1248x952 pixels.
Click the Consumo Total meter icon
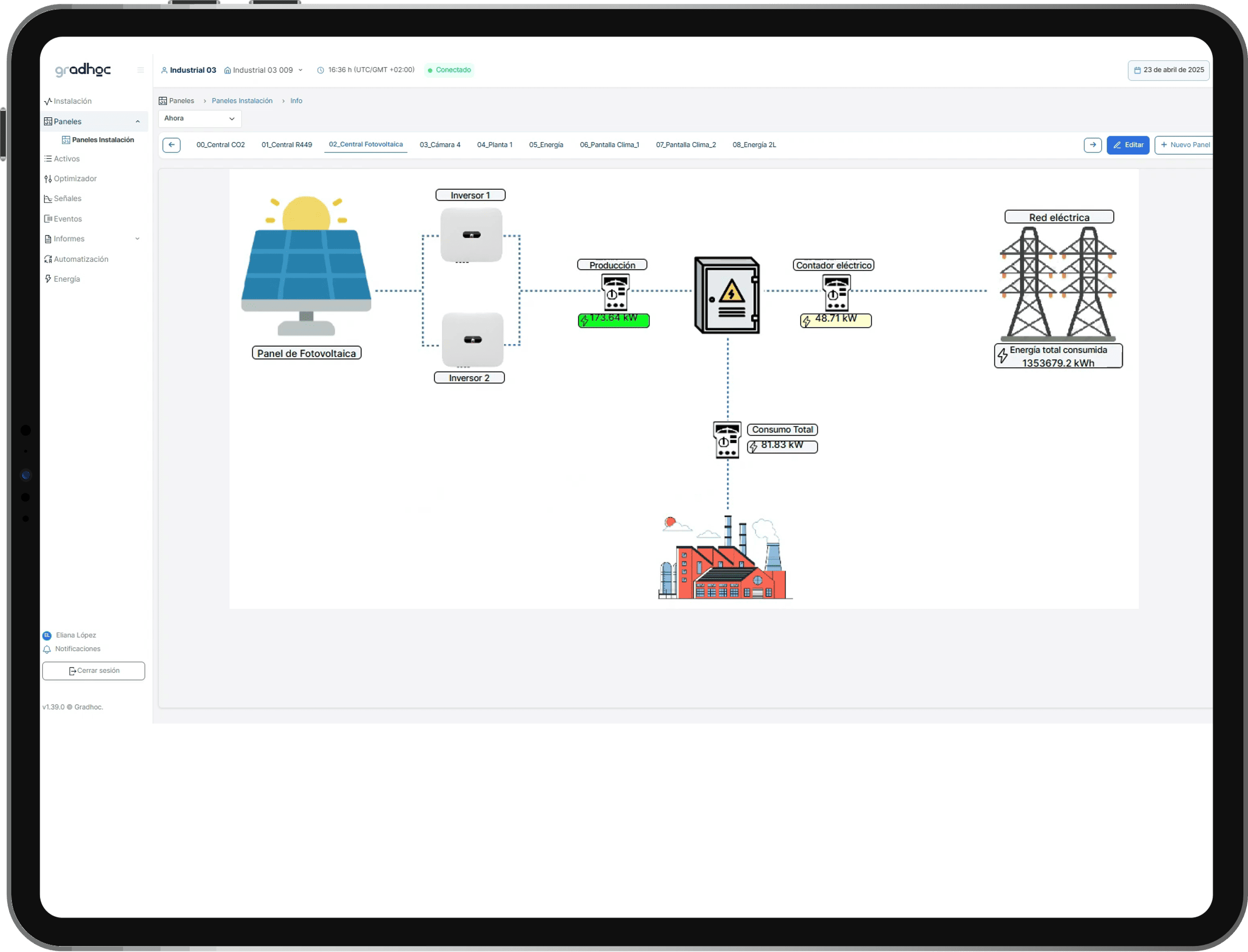[x=727, y=440]
